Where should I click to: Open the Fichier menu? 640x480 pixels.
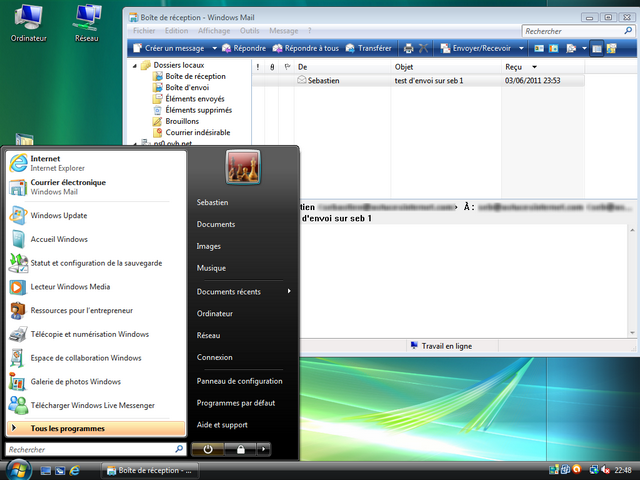click(x=144, y=31)
